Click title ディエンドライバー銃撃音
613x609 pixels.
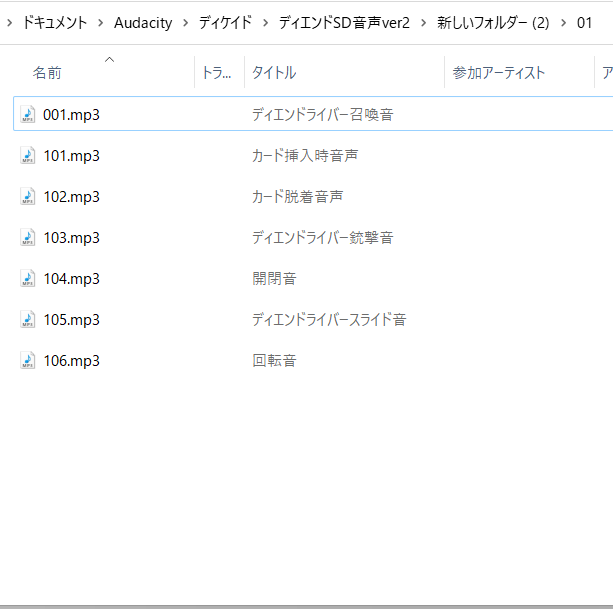tap(323, 238)
